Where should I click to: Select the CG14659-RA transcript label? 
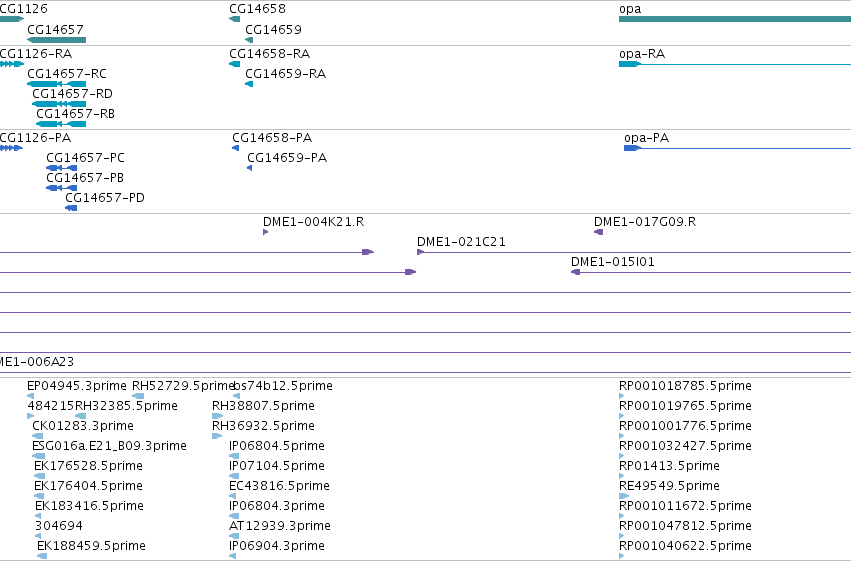pos(285,74)
